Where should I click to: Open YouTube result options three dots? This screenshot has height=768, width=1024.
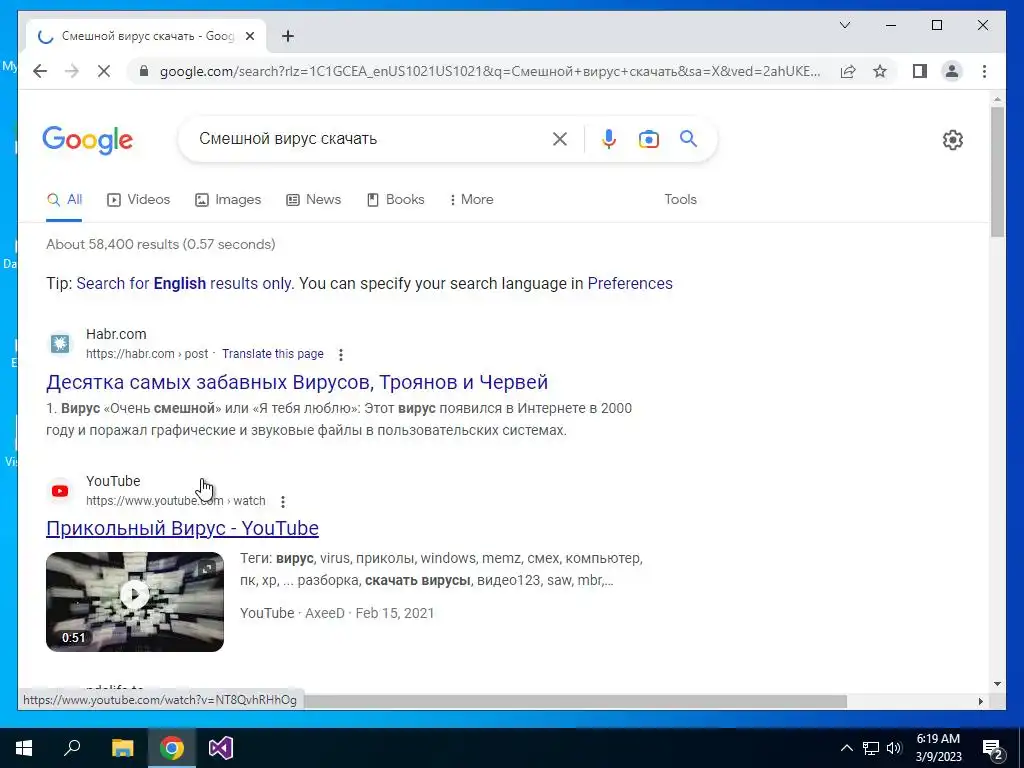pos(283,502)
